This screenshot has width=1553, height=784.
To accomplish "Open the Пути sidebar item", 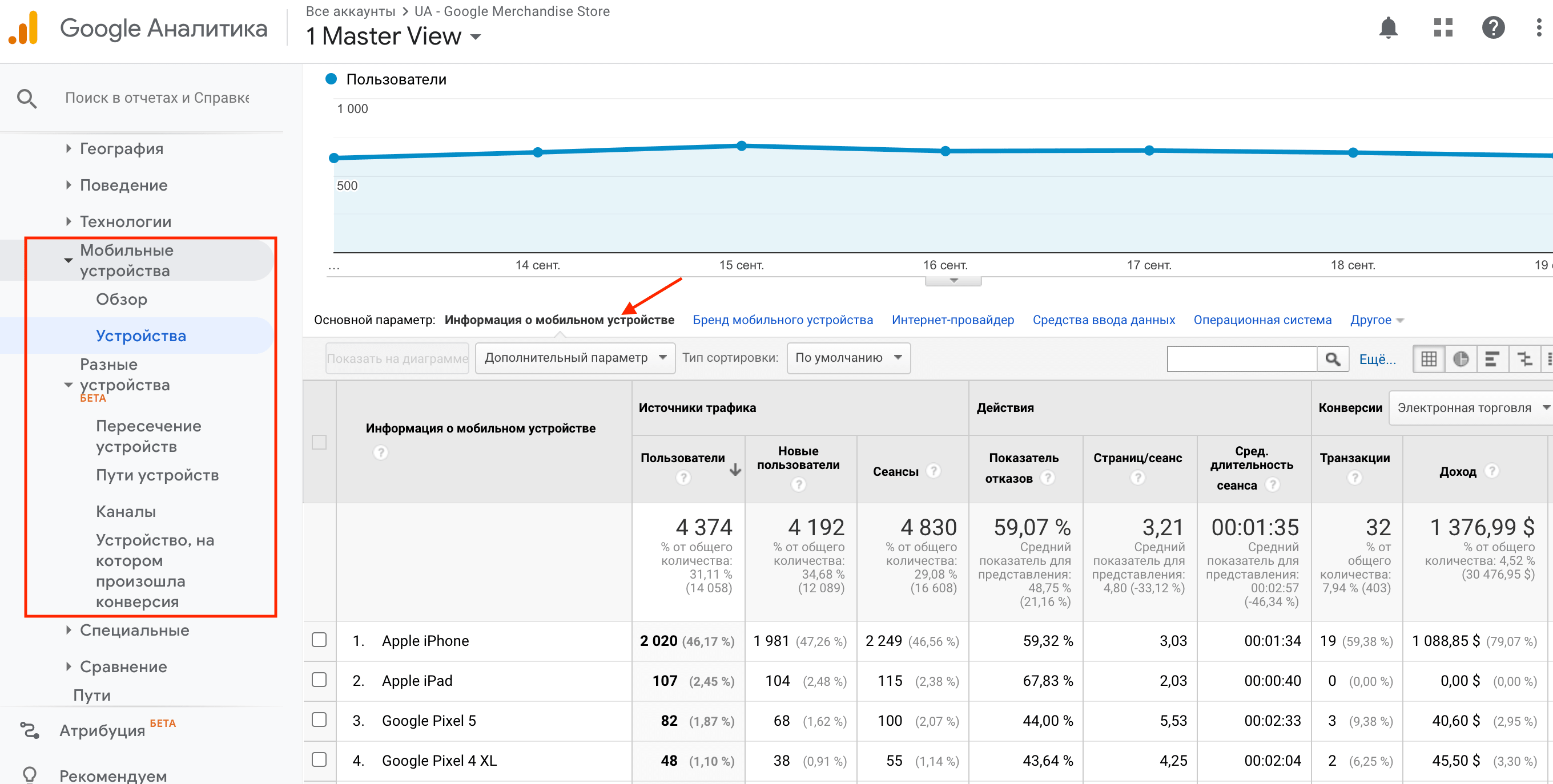I will click(x=91, y=696).
